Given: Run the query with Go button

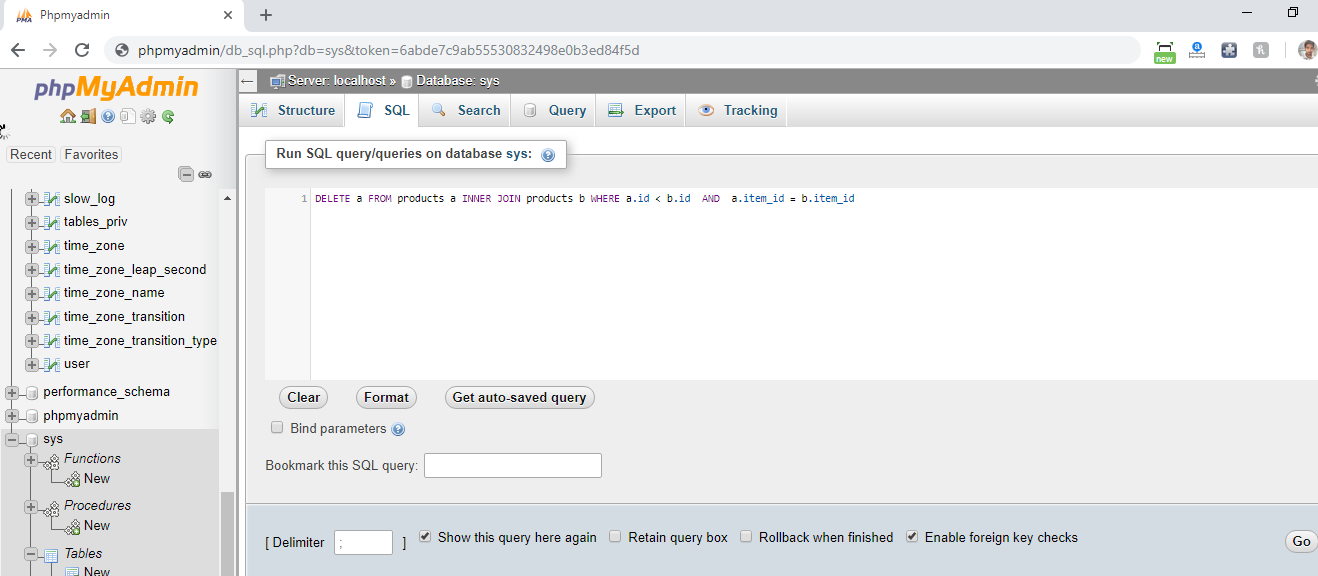Looking at the screenshot, I should tap(1301, 541).
